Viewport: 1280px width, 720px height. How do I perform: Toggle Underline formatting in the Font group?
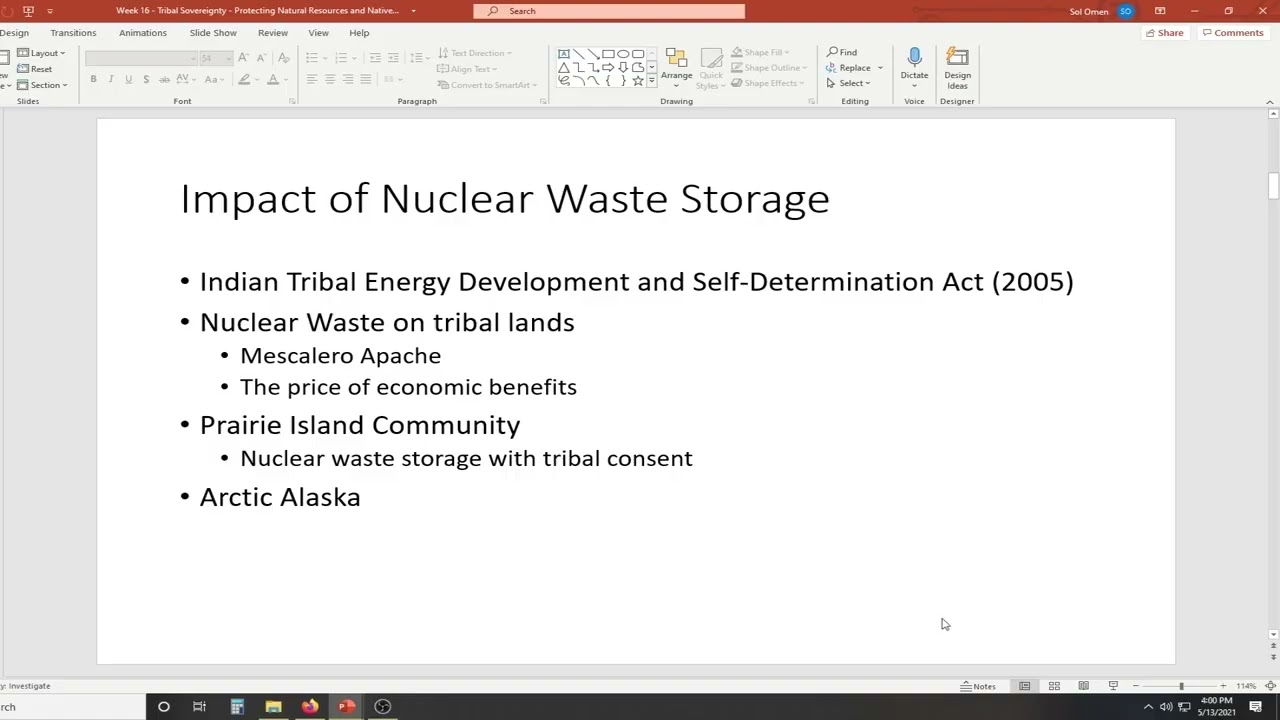coord(128,79)
